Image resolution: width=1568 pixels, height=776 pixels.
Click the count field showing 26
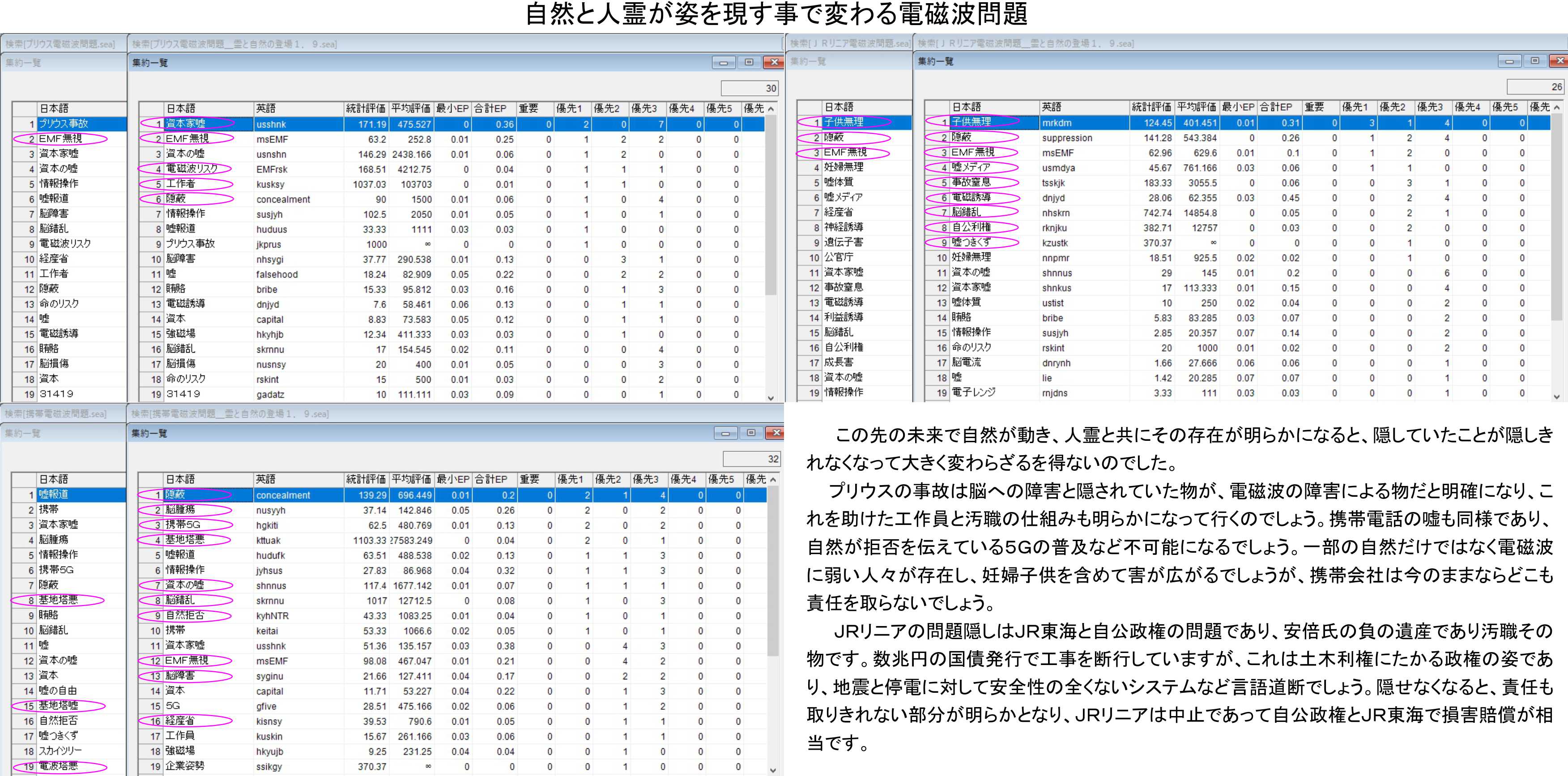tap(1535, 87)
